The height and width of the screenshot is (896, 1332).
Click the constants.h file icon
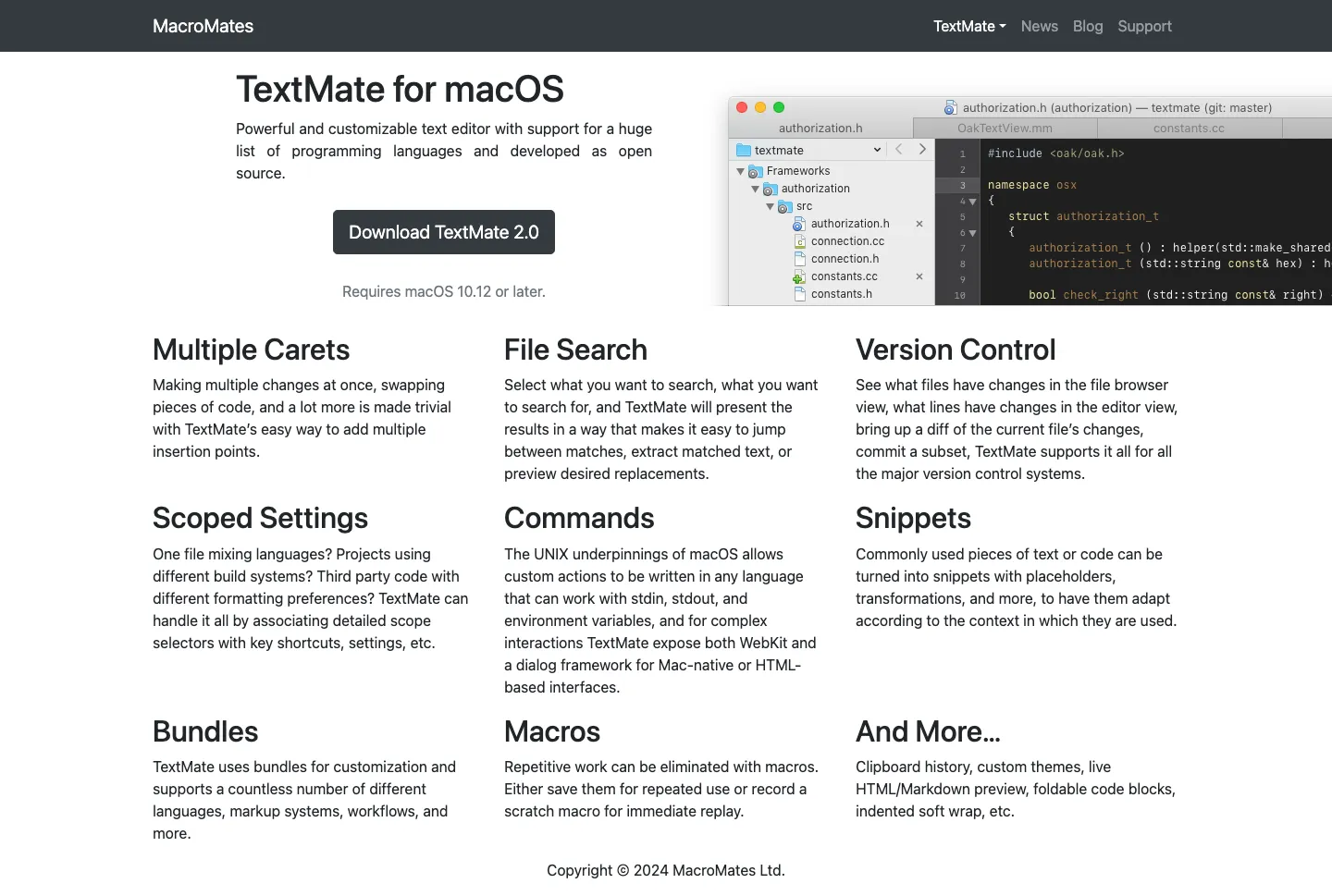pyautogui.click(x=800, y=294)
